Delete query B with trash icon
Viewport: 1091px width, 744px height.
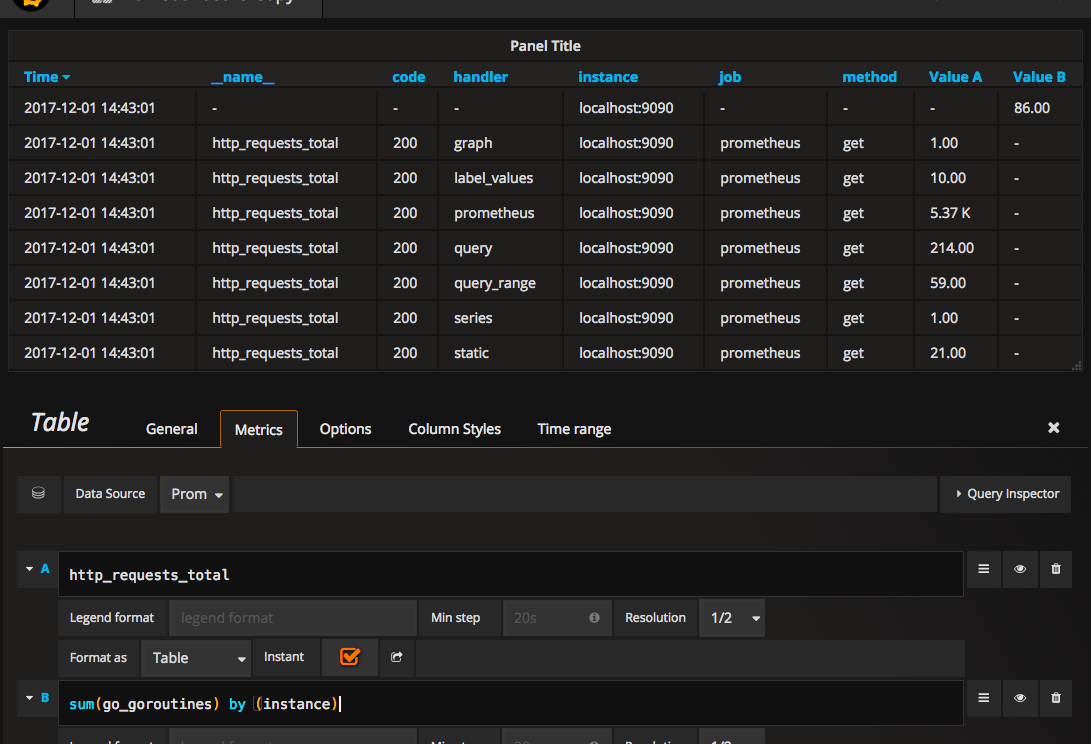pos(1056,698)
